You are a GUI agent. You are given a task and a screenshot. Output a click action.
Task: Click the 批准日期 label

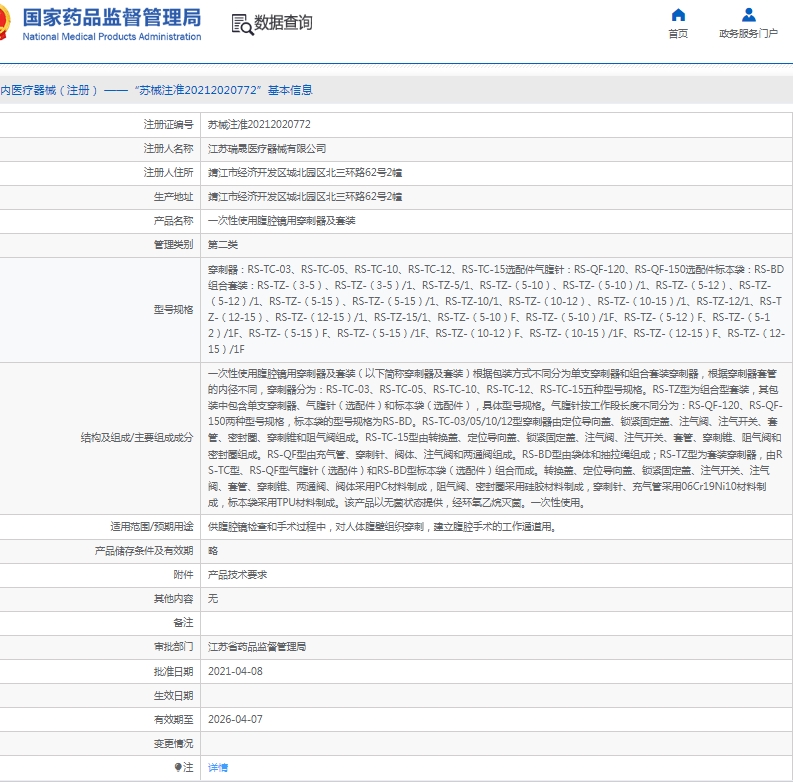click(x=173, y=671)
